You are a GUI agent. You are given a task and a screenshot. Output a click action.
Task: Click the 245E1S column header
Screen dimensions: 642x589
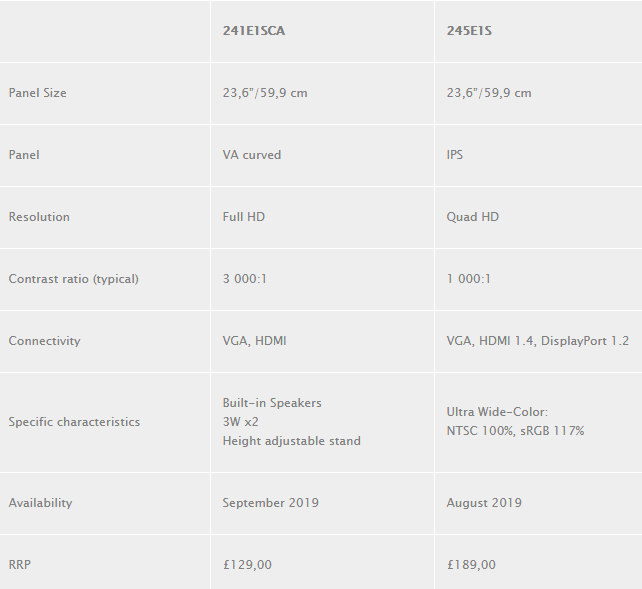point(469,31)
